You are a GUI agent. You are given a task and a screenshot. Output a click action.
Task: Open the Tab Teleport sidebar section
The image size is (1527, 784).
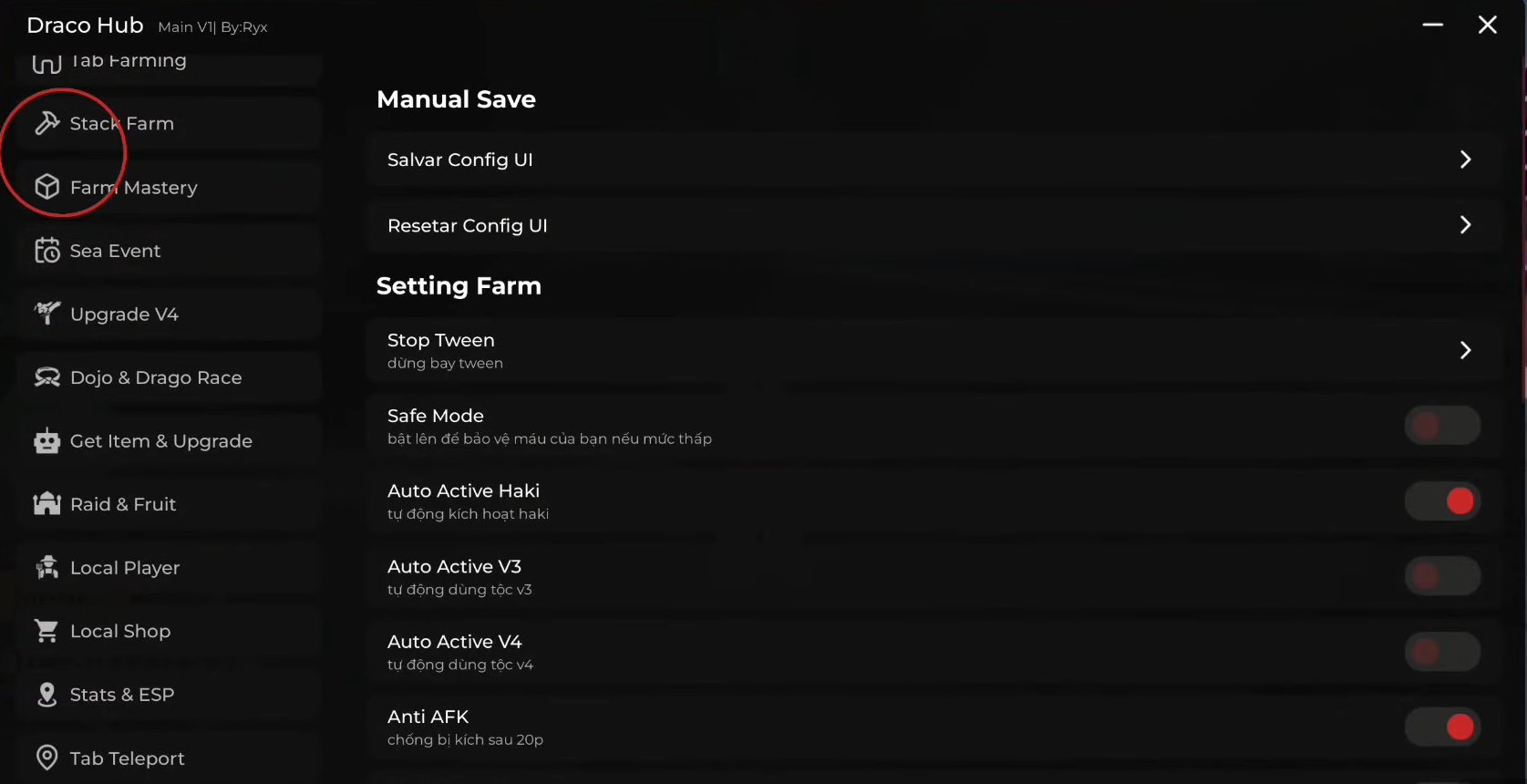coord(127,758)
